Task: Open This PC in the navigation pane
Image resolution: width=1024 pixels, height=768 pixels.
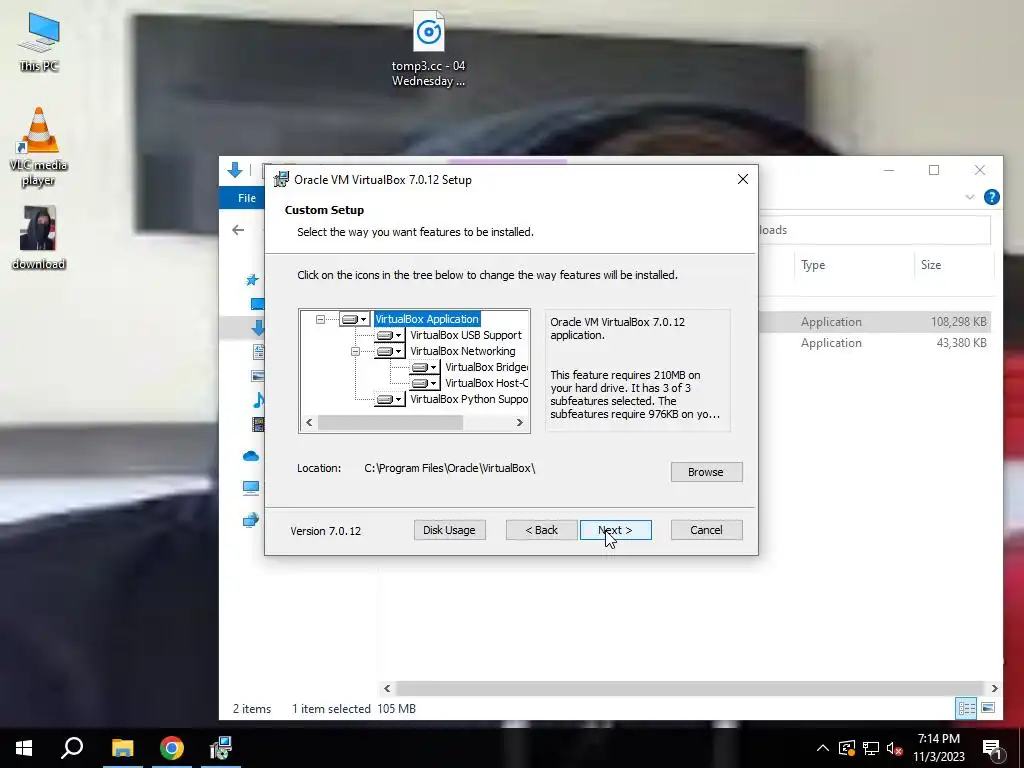Action: (x=251, y=487)
